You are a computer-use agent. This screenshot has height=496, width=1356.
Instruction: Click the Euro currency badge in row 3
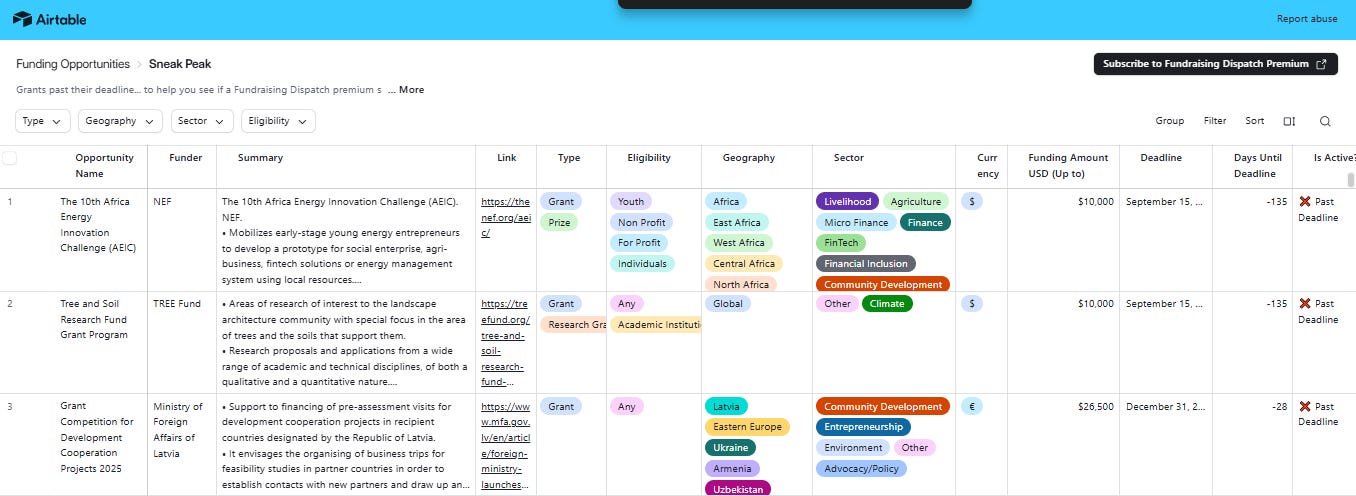click(x=971, y=407)
